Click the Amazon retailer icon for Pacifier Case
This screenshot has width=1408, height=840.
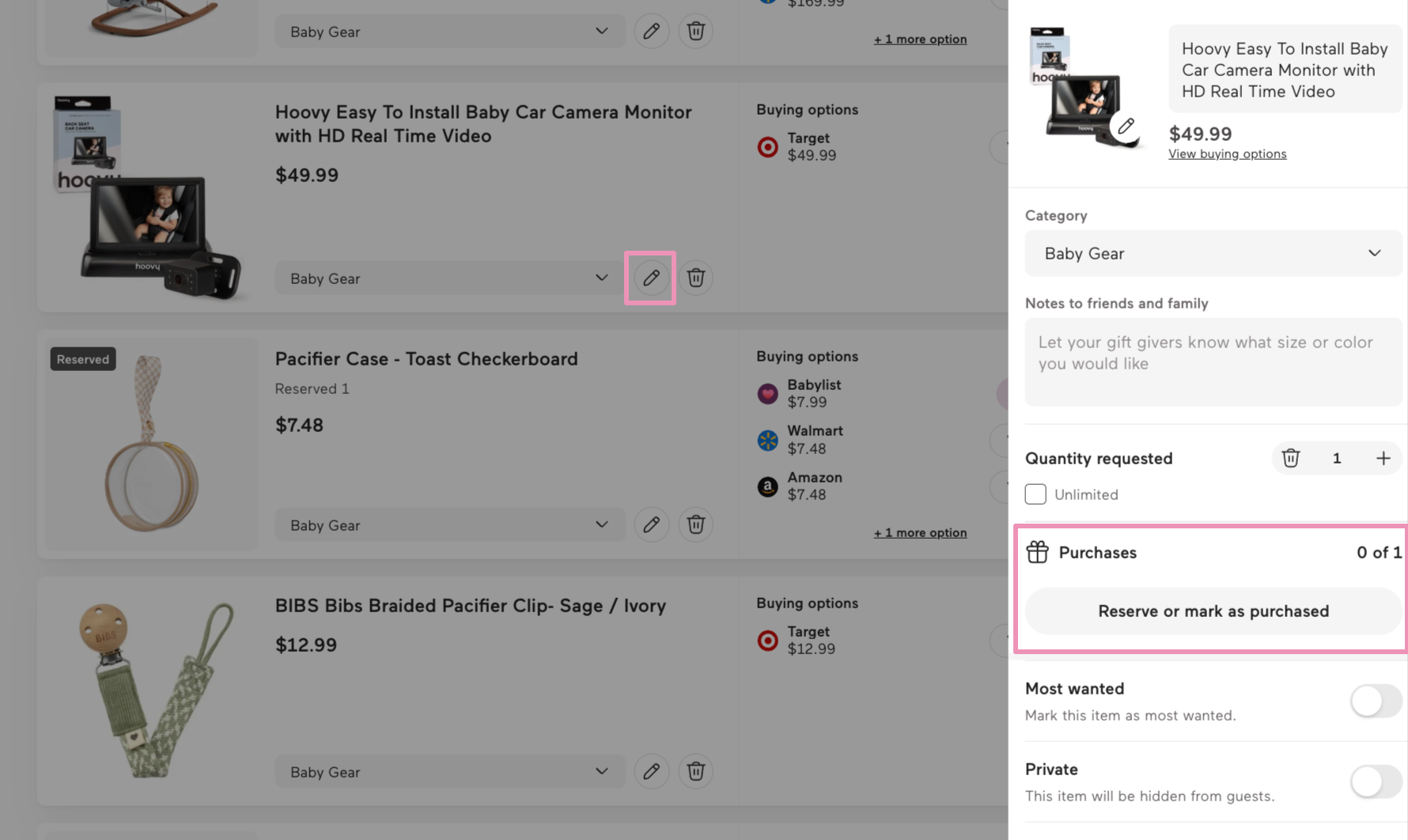coord(766,486)
